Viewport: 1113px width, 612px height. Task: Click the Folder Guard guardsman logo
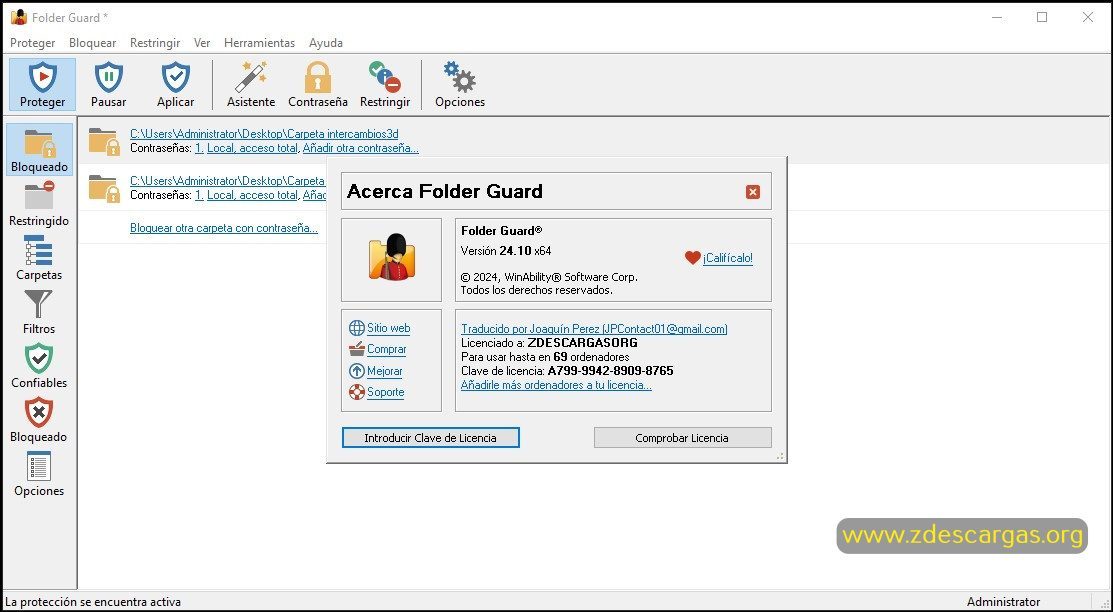tap(392, 257)
